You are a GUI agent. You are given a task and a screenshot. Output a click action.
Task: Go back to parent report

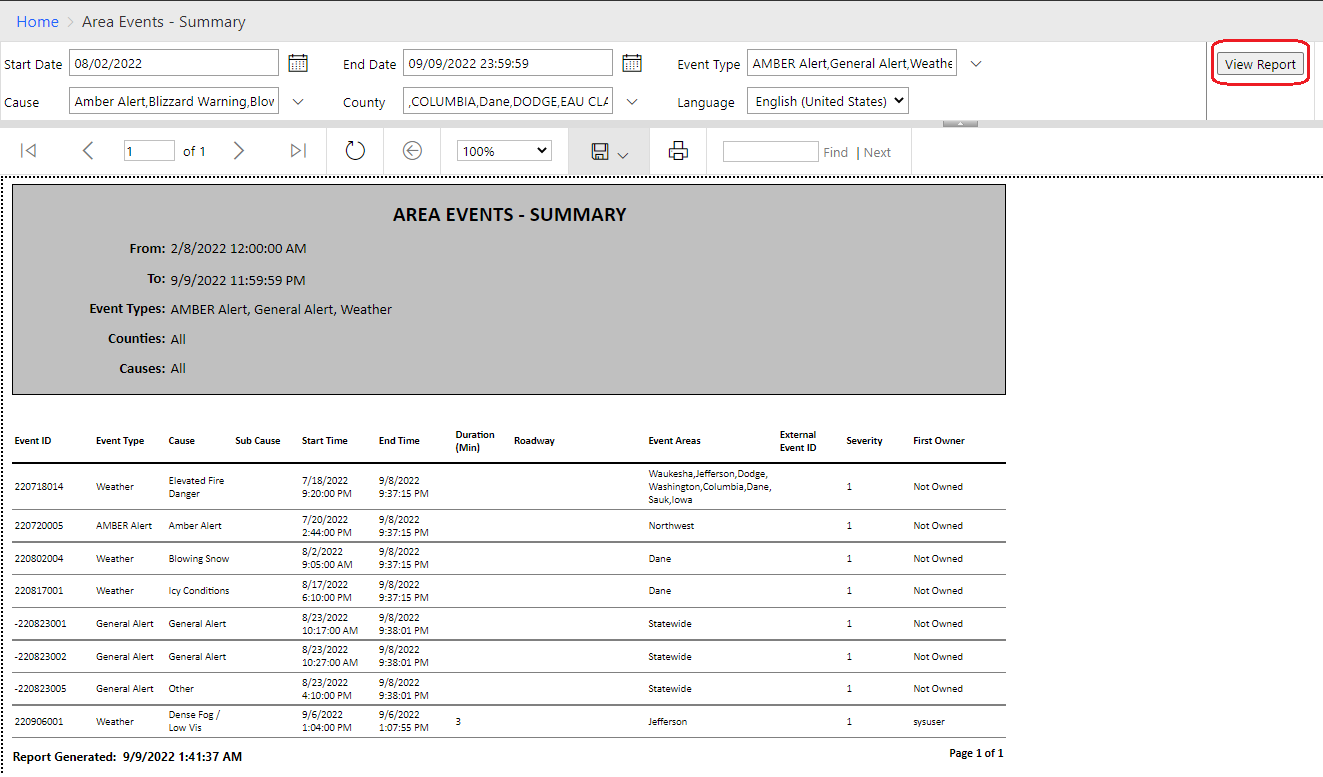pyautogui.click(x=412, y=151)
